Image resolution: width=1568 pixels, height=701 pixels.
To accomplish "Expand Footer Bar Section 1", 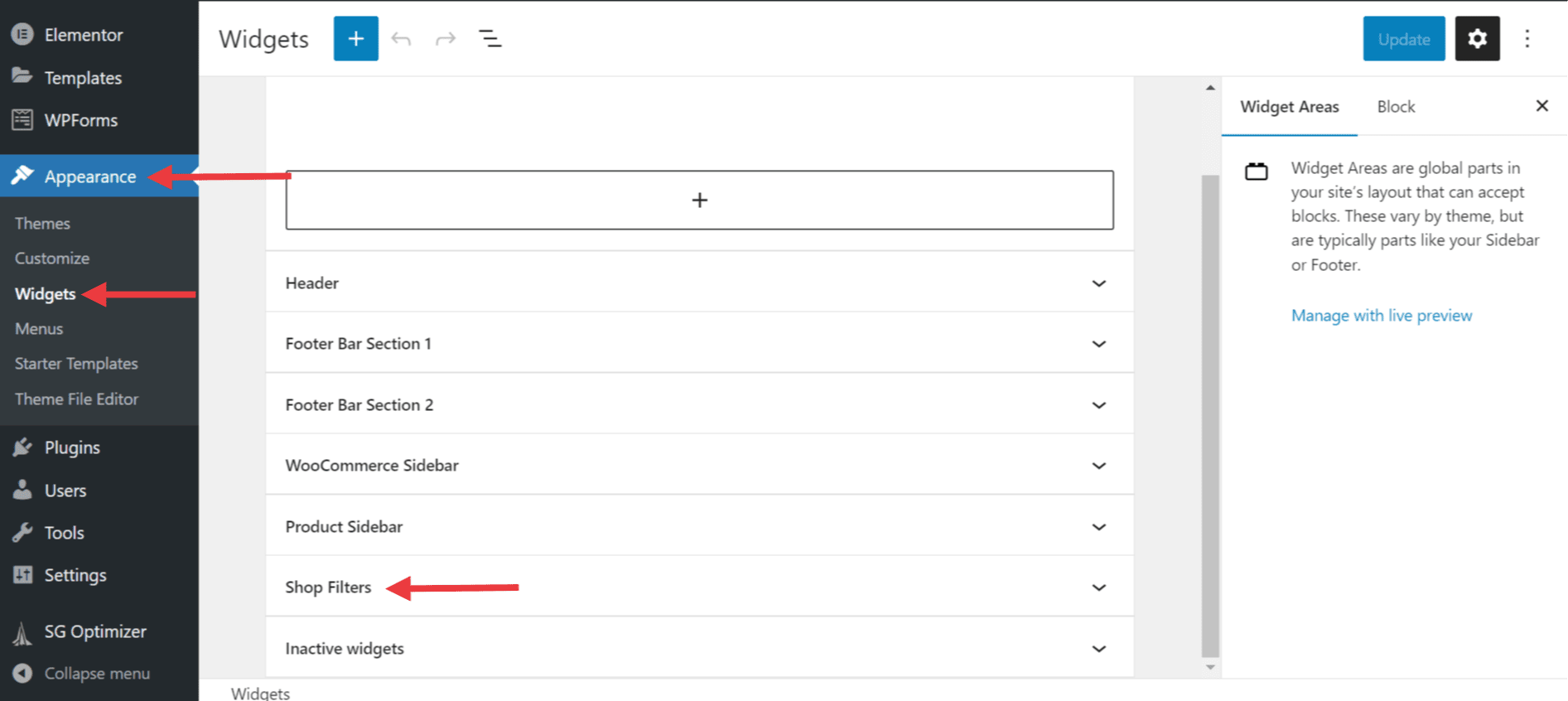I will 1098,344.
